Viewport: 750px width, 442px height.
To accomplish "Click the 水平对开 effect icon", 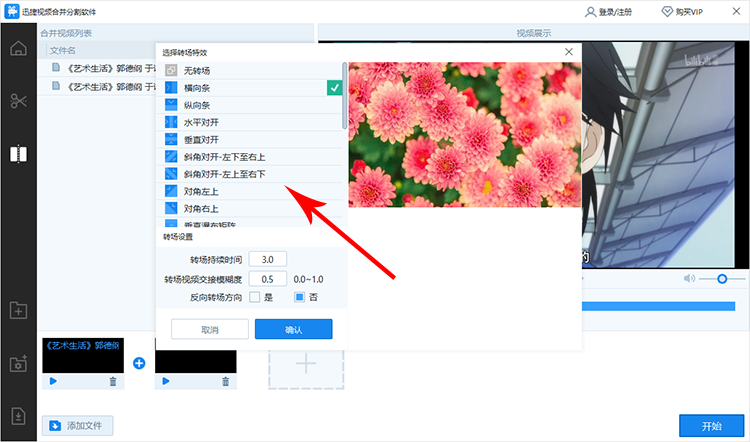I will (x=171, y=122).
